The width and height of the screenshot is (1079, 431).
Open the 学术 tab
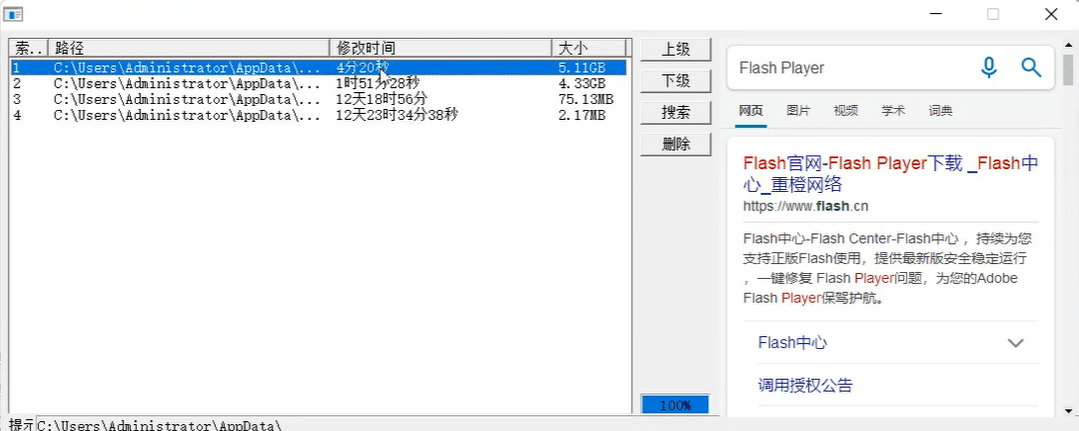[x=893, y=111]
